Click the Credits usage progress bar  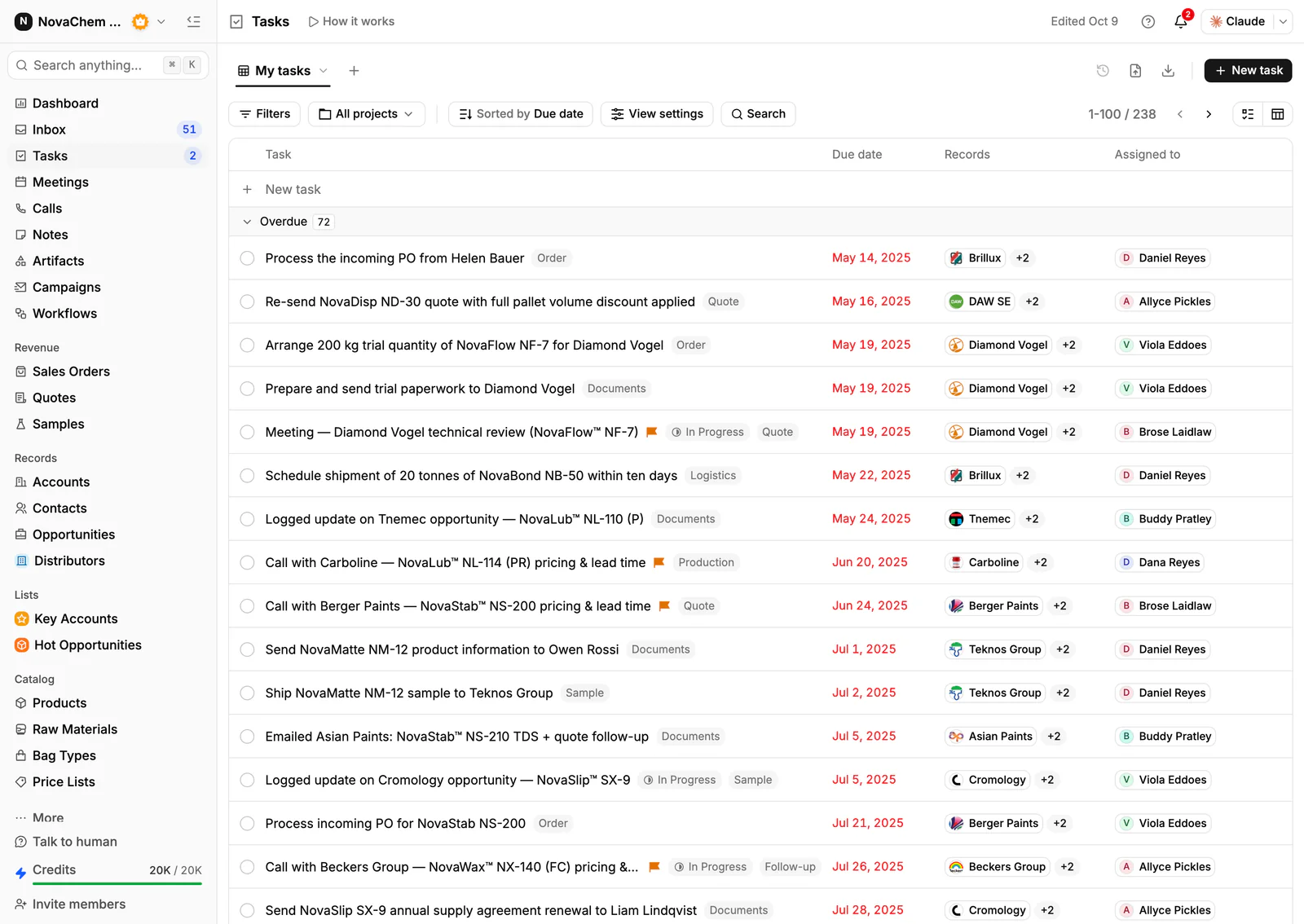click(117, 884)
